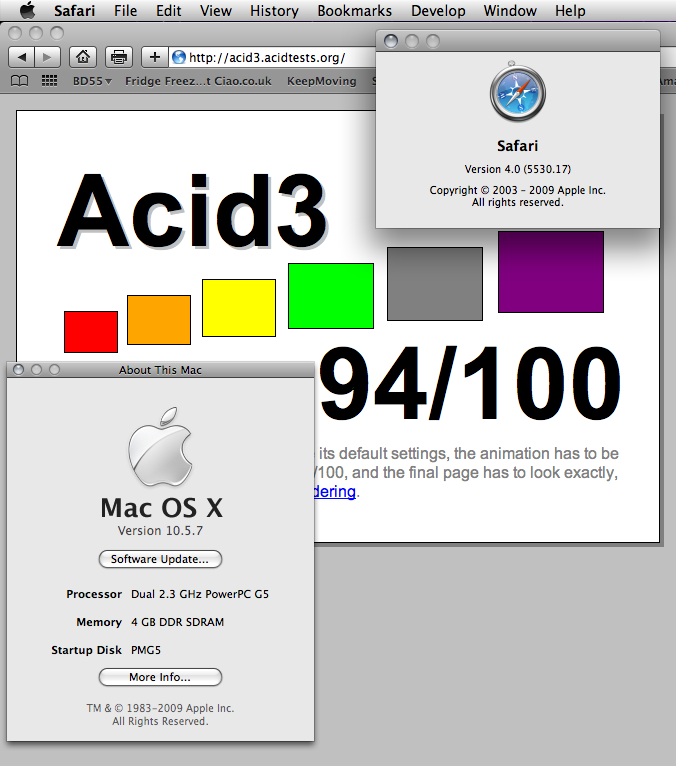
Task: Click the Mac OS X heading text
Action: pos(161,508)
